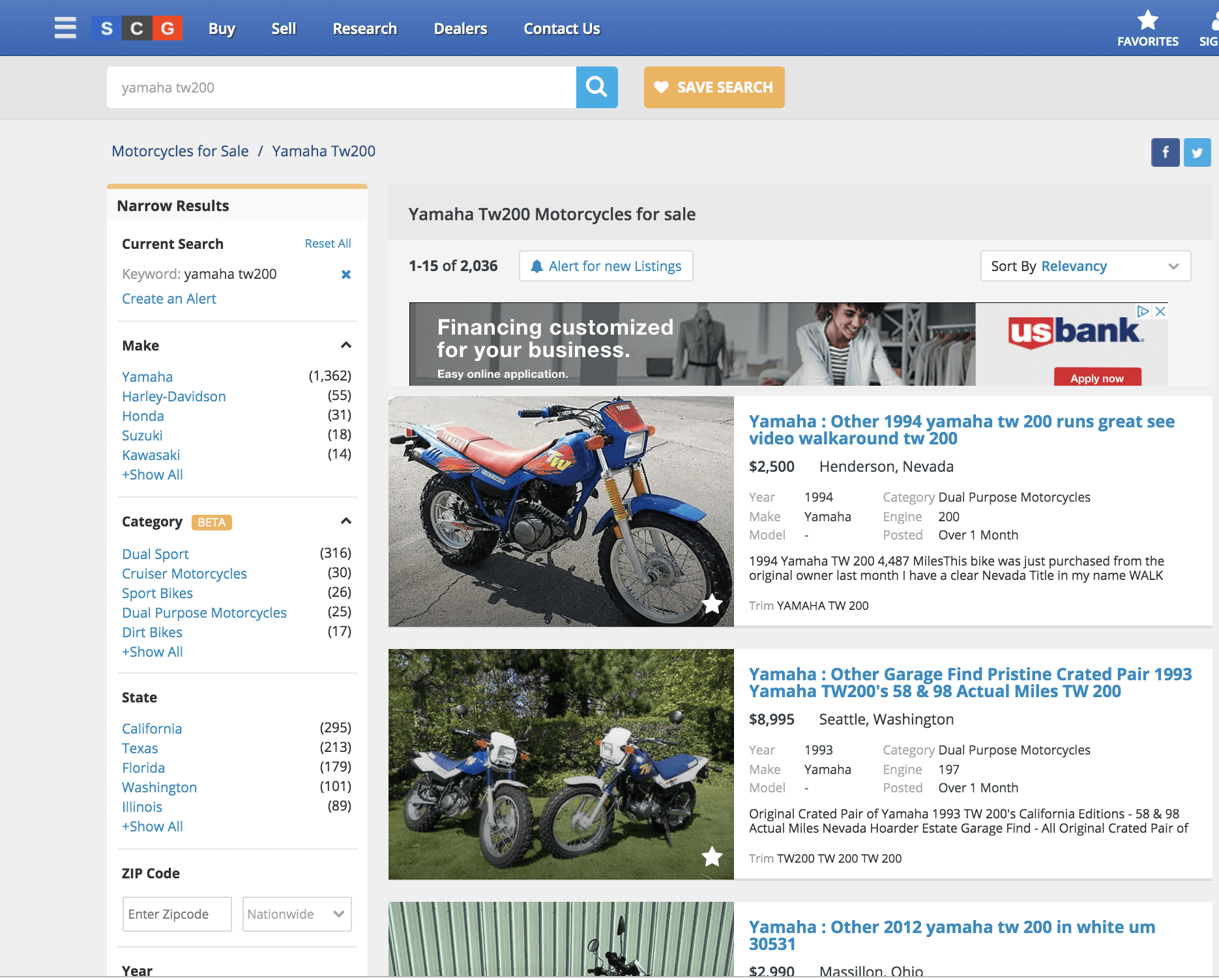Filter by Dual Sport category
Screen dimensions: 1219x980
click(155, 554)
